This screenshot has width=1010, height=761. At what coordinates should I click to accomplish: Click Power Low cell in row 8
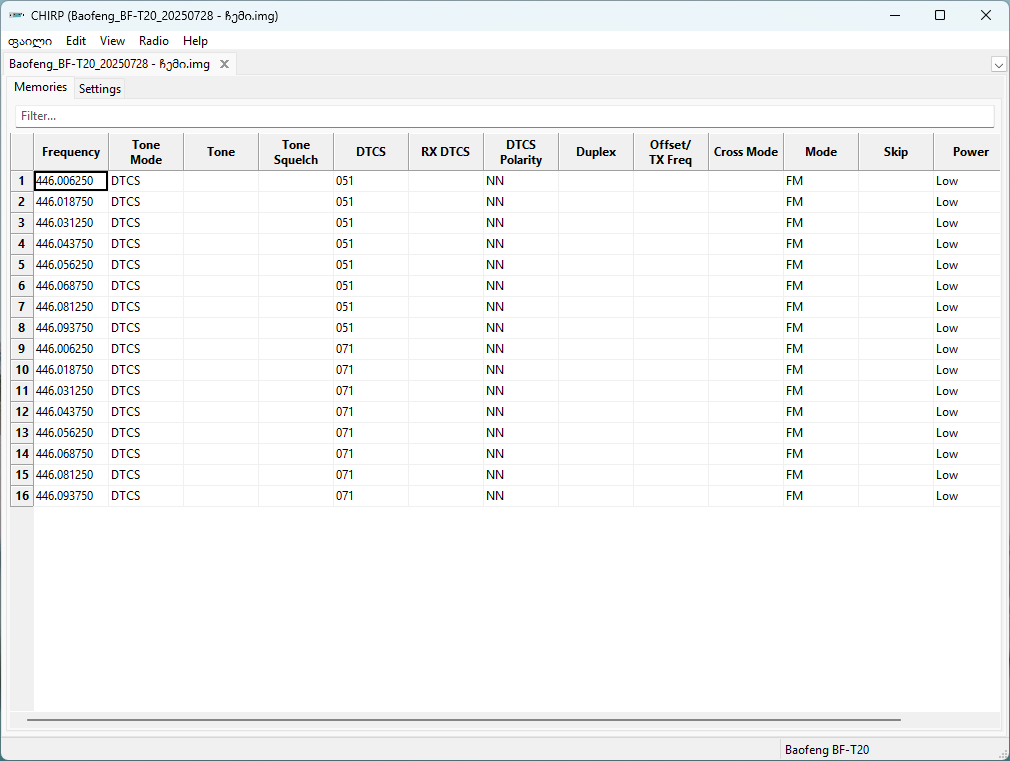click(x=967, y=328)
